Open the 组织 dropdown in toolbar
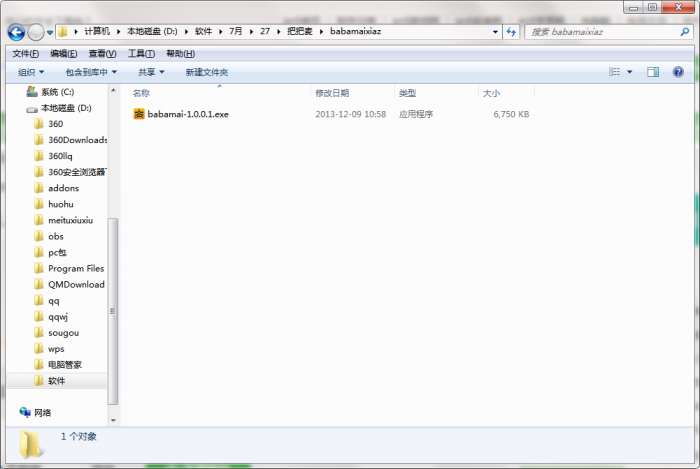The width and height of the screenshot is (700, 469). pos(31,72)
